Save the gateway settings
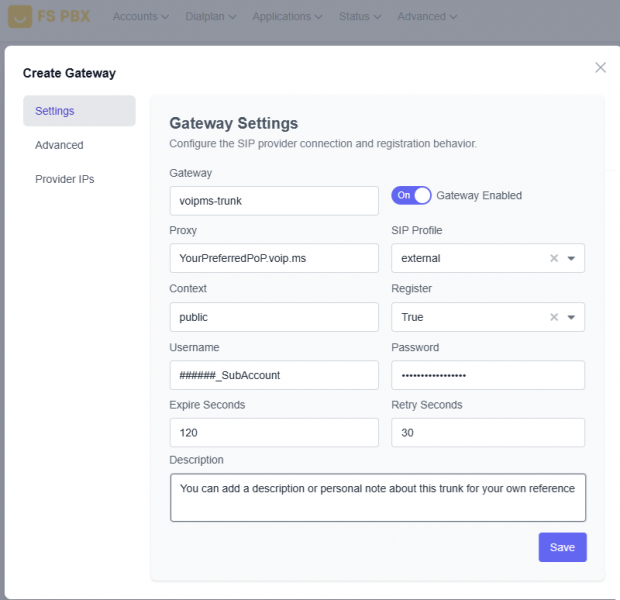This screenshot has width=620, height=600. [x=562, y=547]
